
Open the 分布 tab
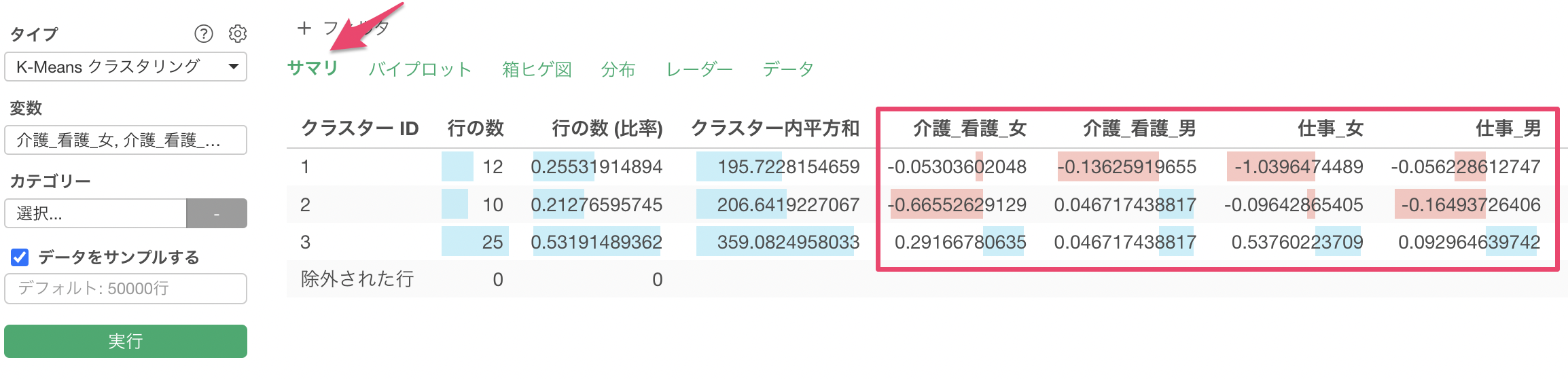618,69
